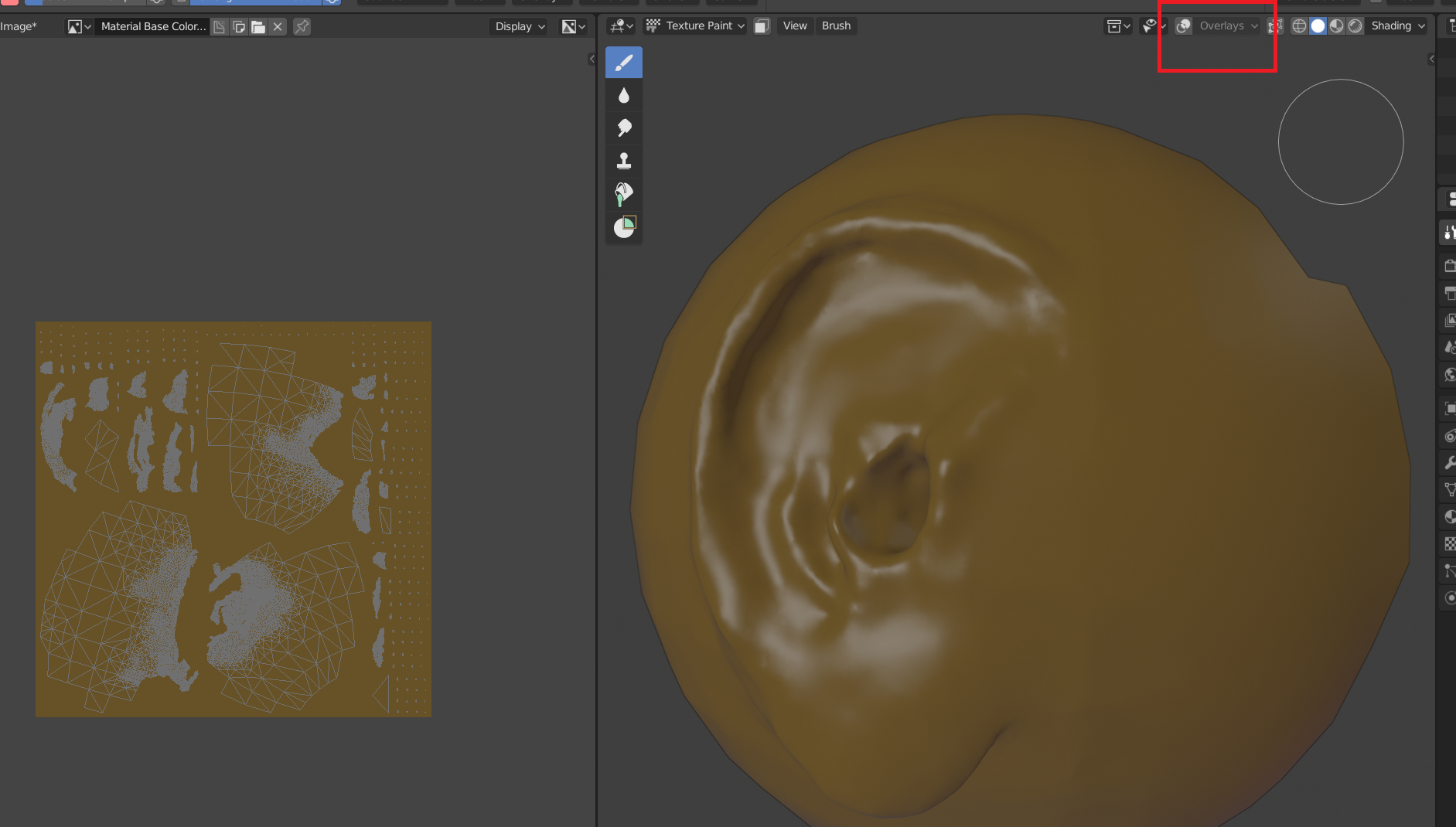The image size is (1456, 827).
Task: Select the Draw brush tool
Action: (624, 63)
